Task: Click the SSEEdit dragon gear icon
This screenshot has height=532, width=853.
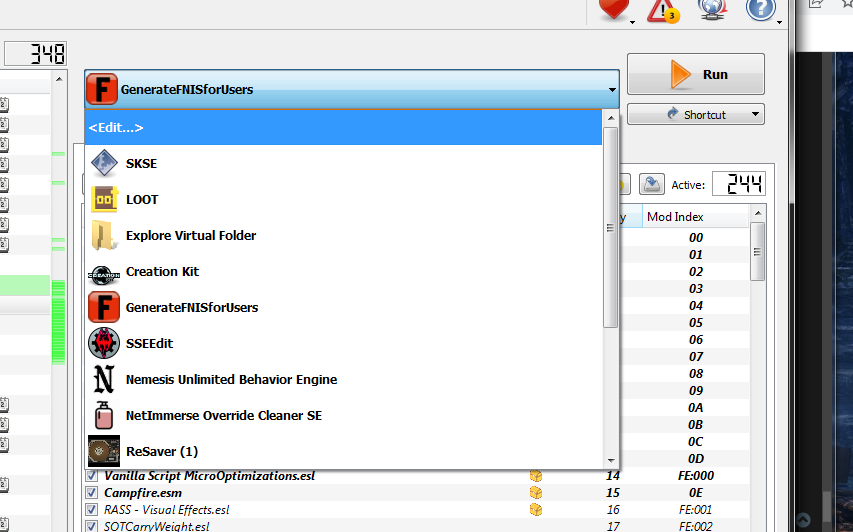Action: 104,343
